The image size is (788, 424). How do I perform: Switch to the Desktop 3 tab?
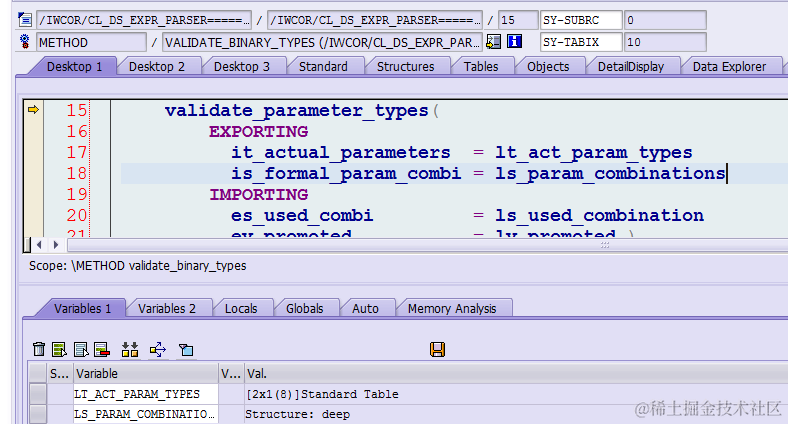click(x=242, y=67)
